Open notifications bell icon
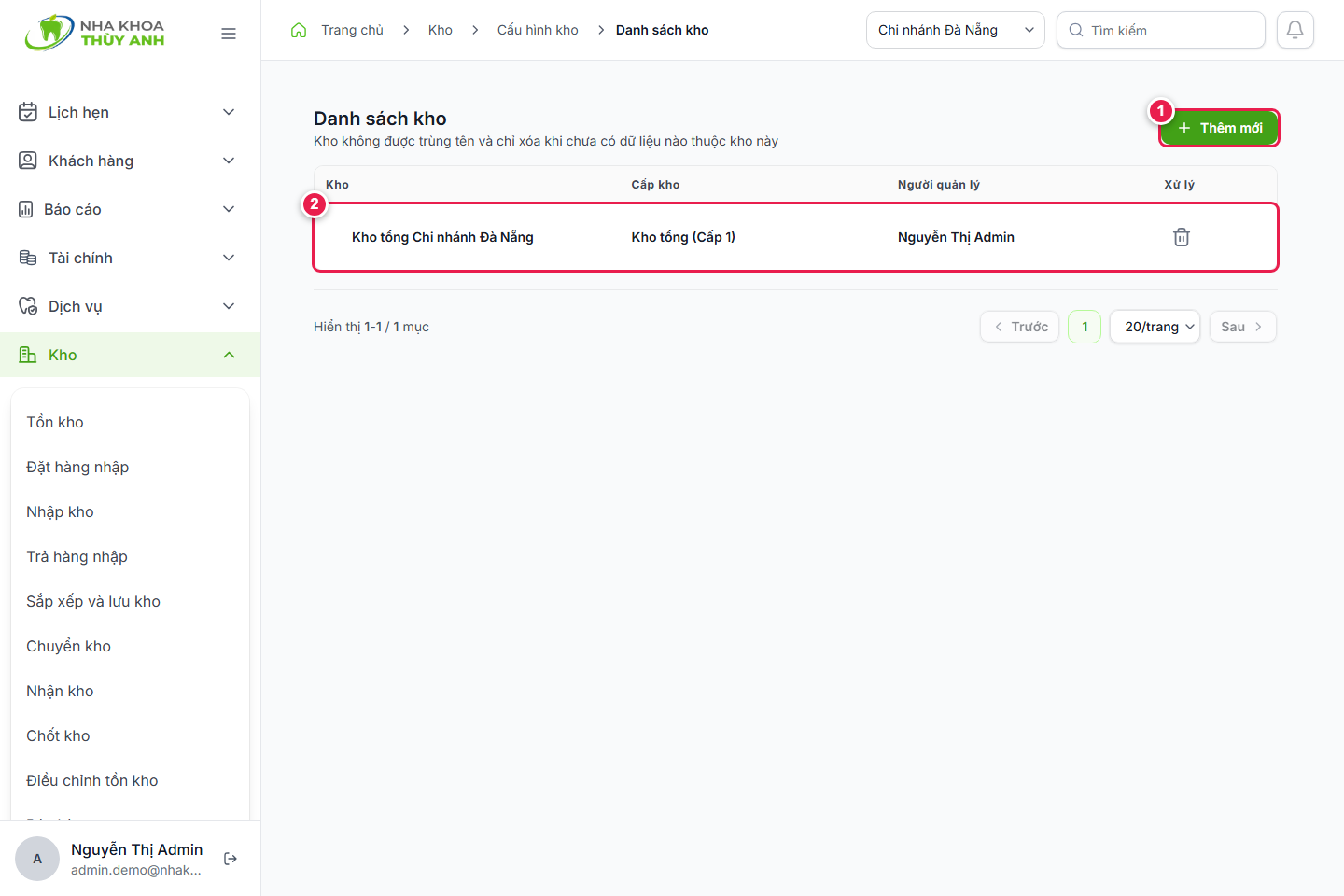Image resolution: width=1344 pixels, height=896 pixels. (x=1295, y=30)
